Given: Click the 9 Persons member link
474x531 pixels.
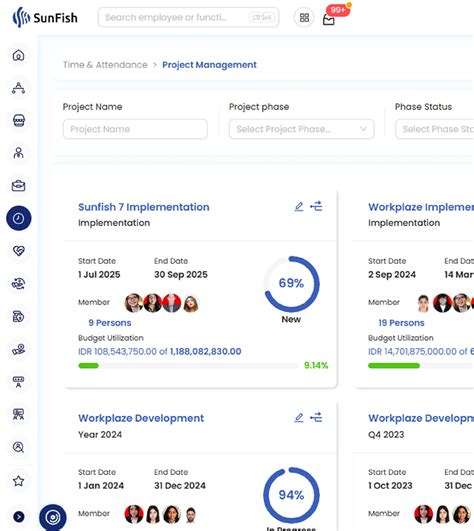Looking at the screenshot, I should [x=110, y=323].
